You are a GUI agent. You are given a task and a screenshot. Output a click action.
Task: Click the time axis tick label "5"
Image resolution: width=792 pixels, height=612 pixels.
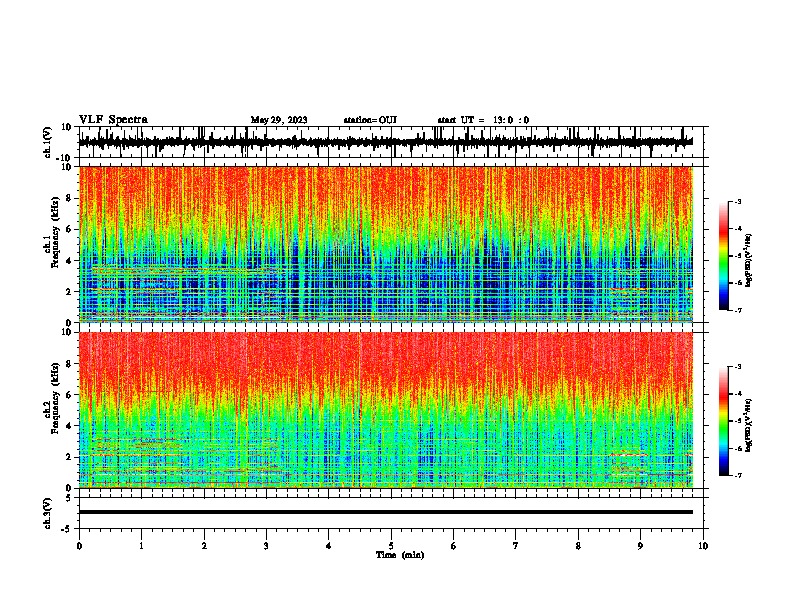coord(391,546)
